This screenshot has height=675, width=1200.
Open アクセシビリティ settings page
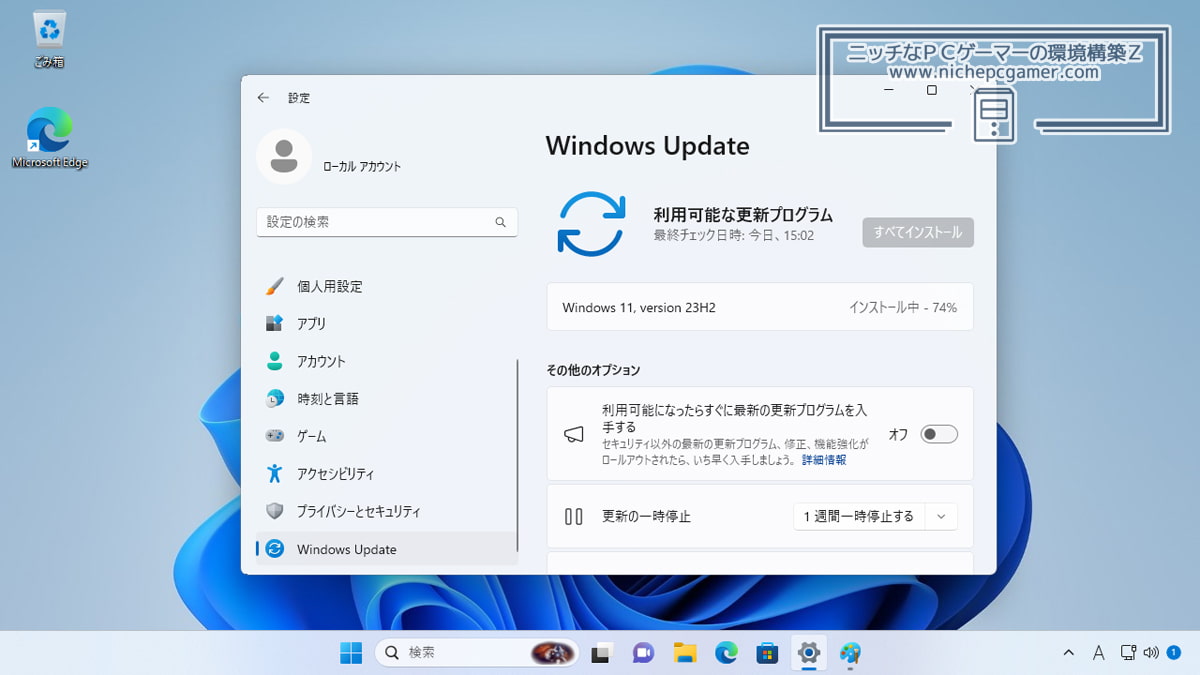click(x=387, y=474)
